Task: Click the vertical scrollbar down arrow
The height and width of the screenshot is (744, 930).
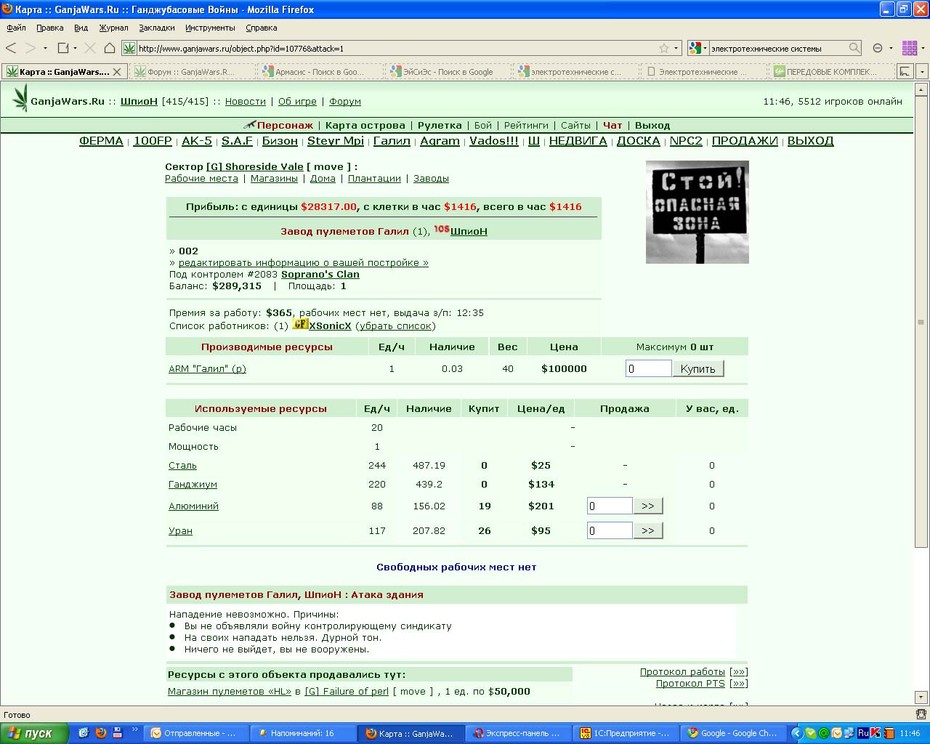Action: (921, 697)
